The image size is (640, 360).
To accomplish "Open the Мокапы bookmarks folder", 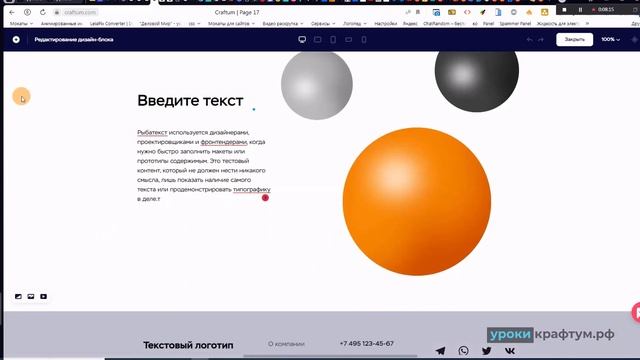I will [21, 24].
